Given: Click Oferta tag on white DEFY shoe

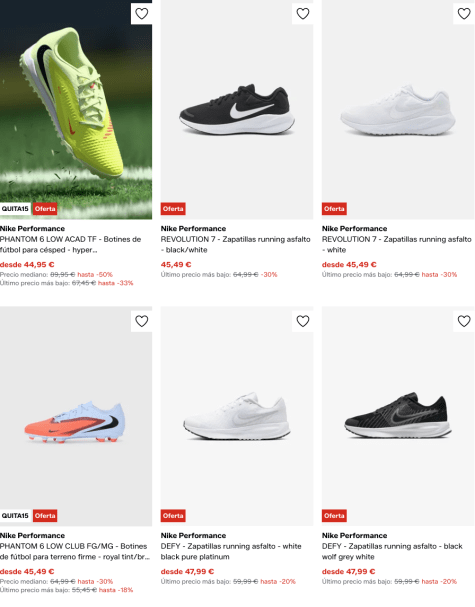Looking at the screenshot, I should [x=173, y=516].
